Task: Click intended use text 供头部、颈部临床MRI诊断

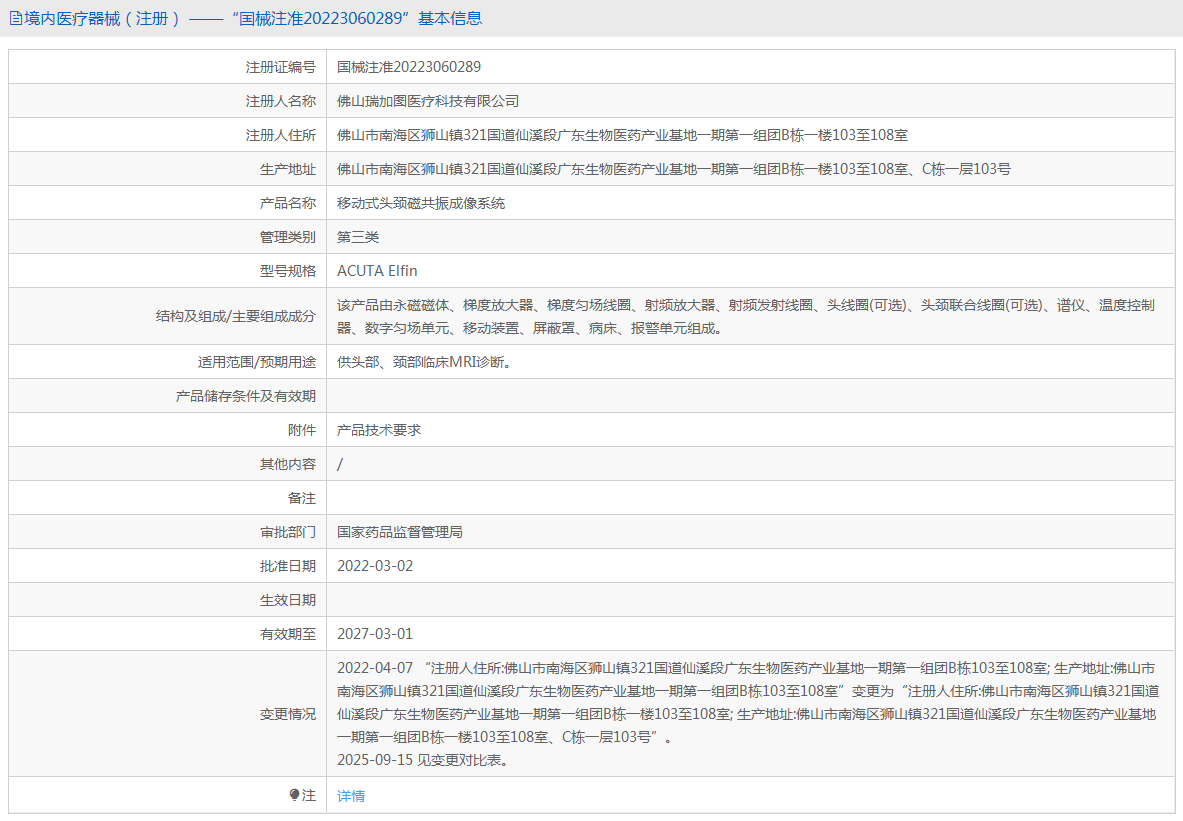Action: point(424,362)
